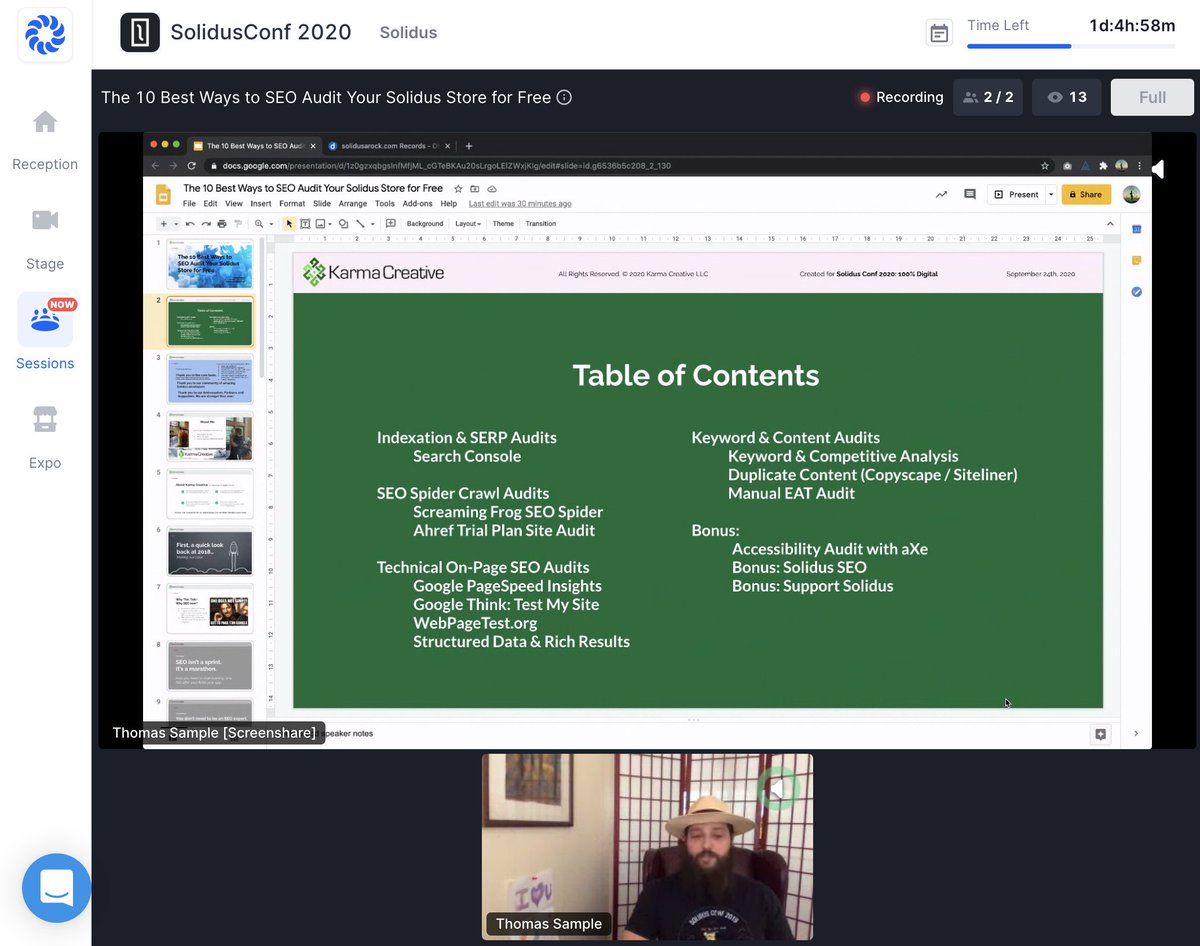Click the greyed-out Full button
The height and width of the screenshot is (946, 1200).
[1152, 97]
